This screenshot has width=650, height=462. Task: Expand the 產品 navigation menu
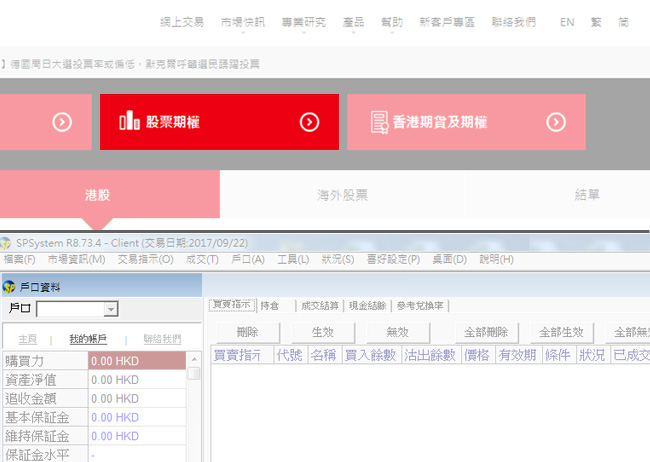pyautogui.click(x=353, y=22)
